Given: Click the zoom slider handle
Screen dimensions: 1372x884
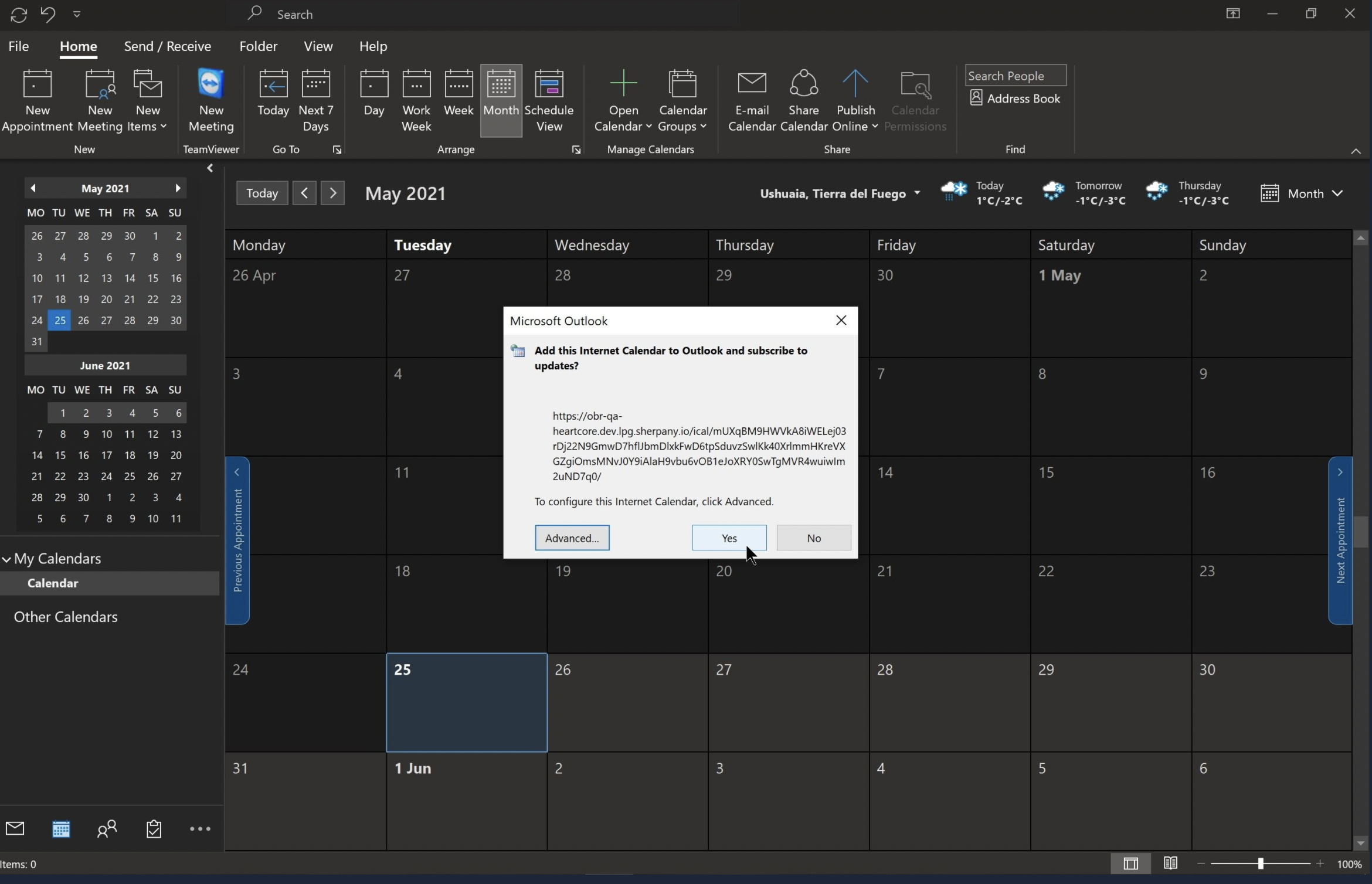Looking at the screenshot, I should tap(1260, 863).
